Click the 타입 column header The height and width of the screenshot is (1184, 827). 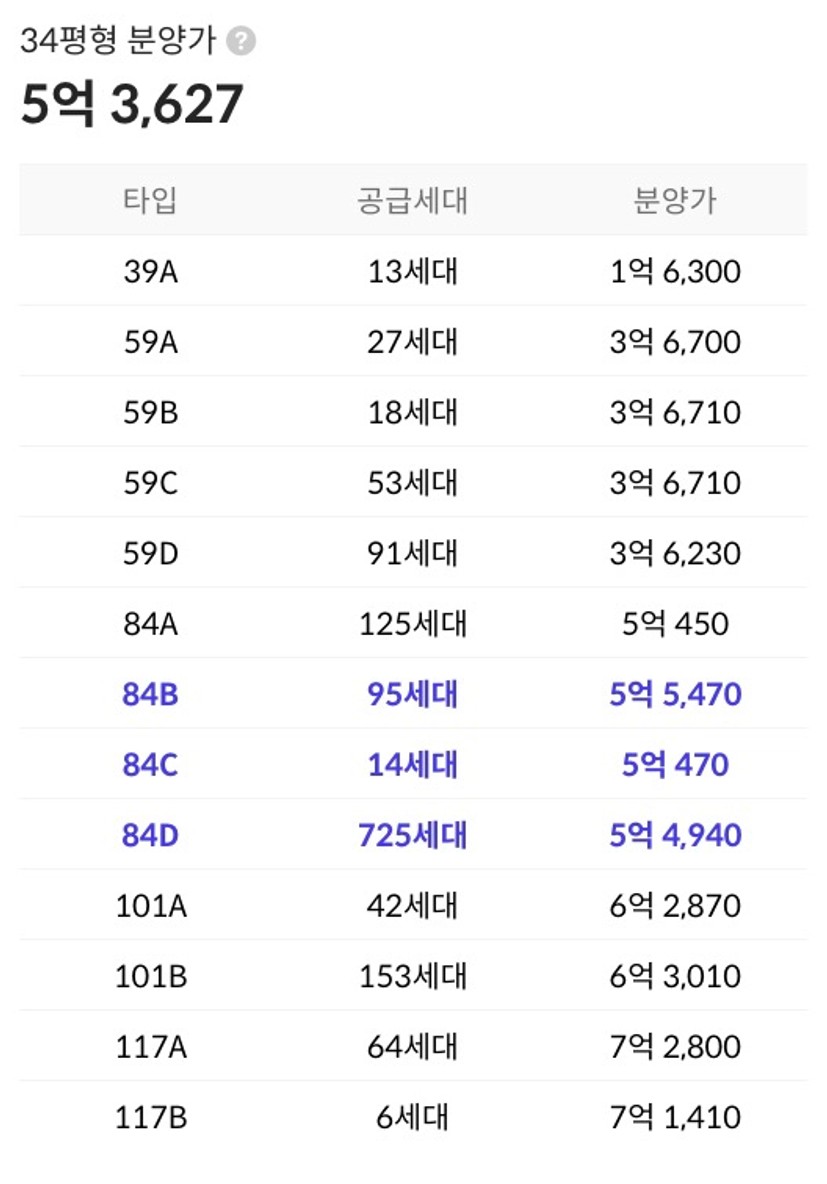(150, 200)
